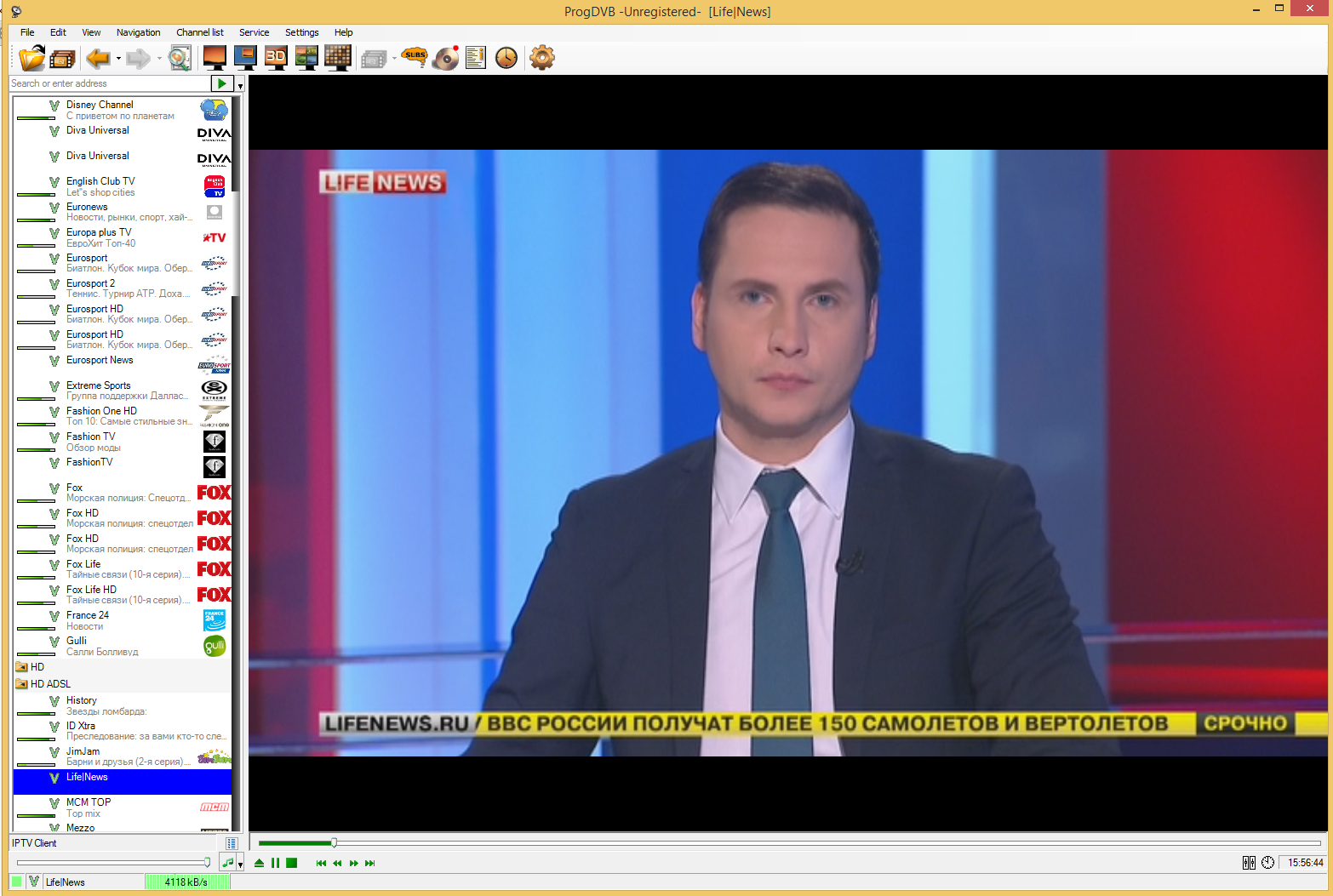Open the Edit menu

pyautogui.click(x=58, y=32)
